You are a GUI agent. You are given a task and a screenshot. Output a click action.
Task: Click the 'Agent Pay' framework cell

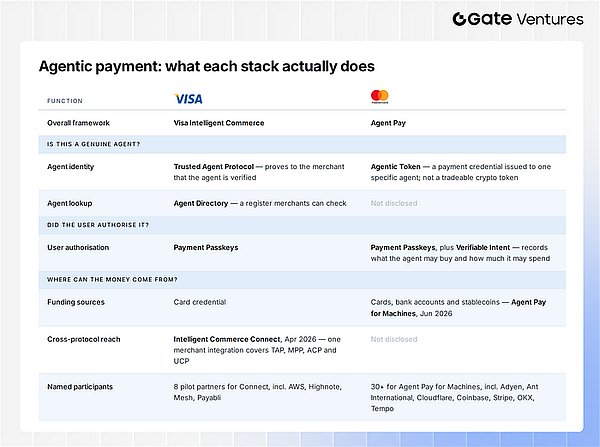coord(388,123)
